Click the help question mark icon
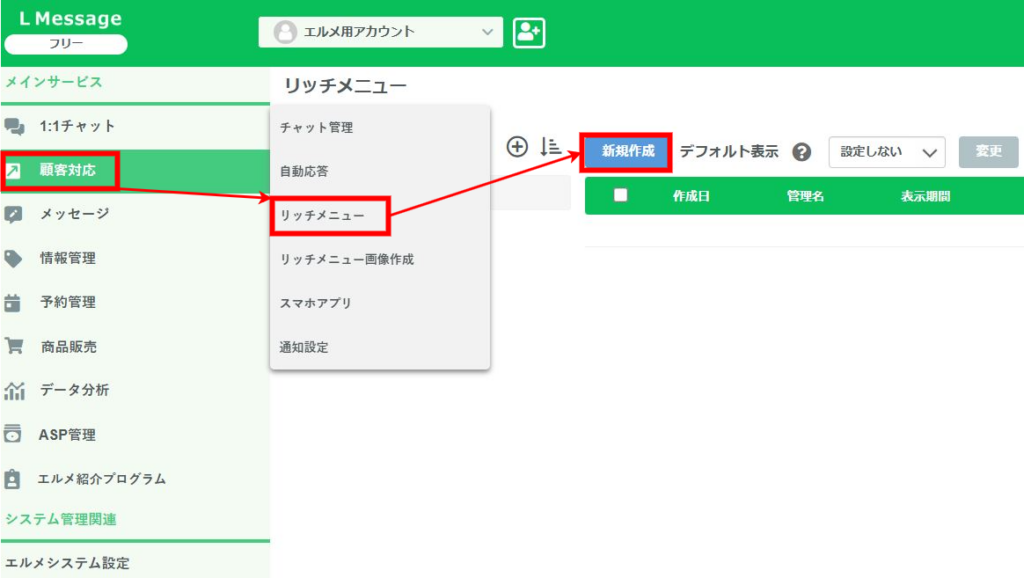The width and height of the screenshot is (1024, 578). coord(801,152)
